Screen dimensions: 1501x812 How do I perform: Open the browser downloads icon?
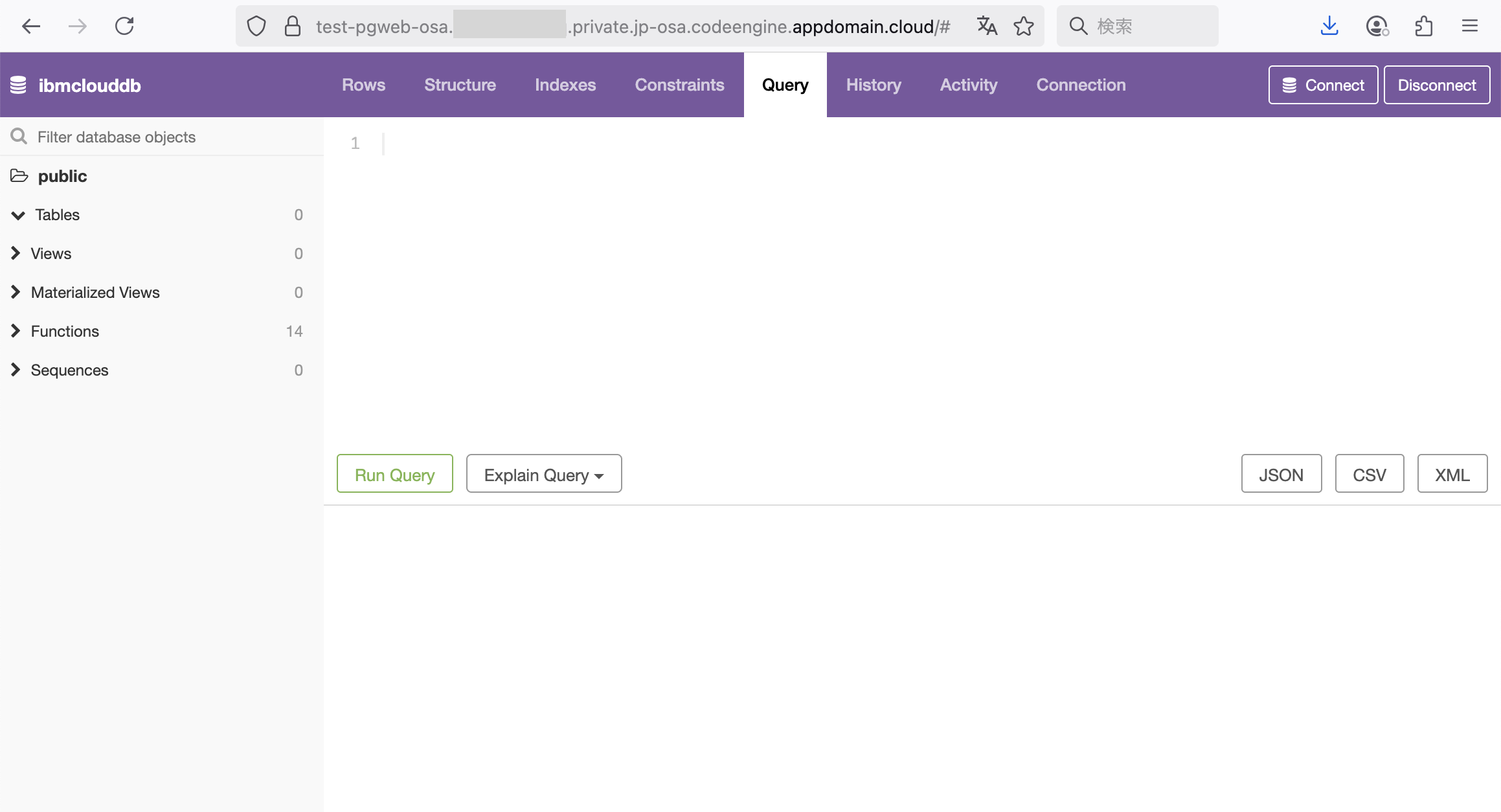pyautogui.click(x=1329, y=26)
